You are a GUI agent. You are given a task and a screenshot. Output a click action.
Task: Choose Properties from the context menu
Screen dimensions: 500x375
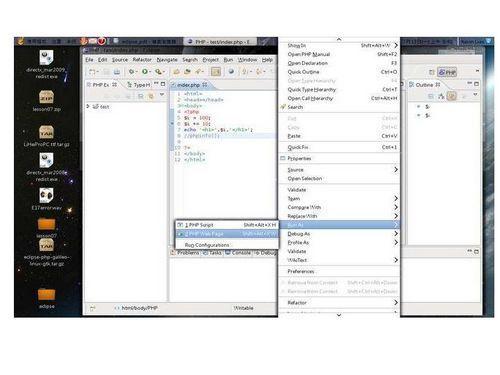[339, 158]
